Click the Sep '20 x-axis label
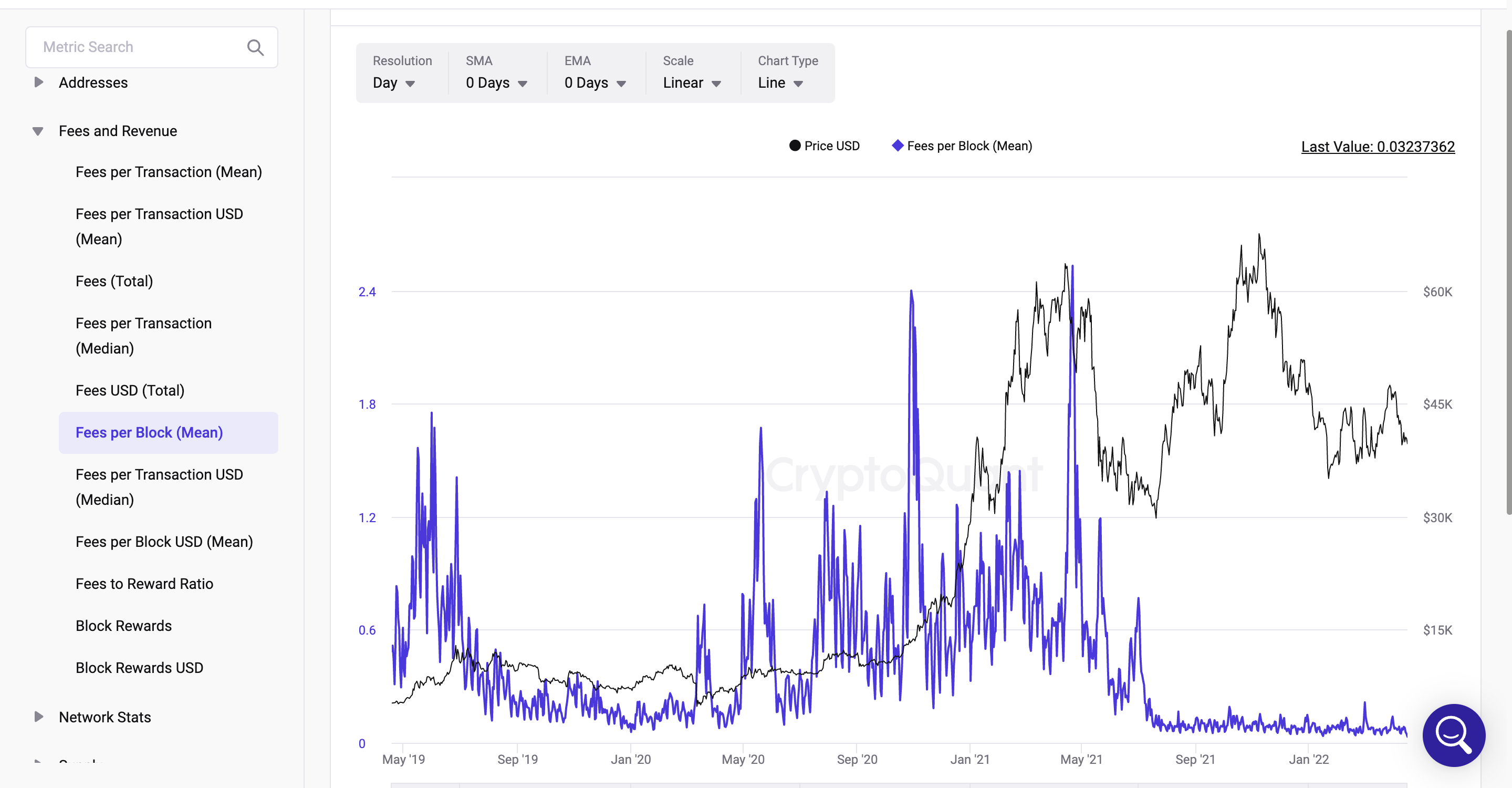Viewport: 1512px width, 788px height. (857, 759)
